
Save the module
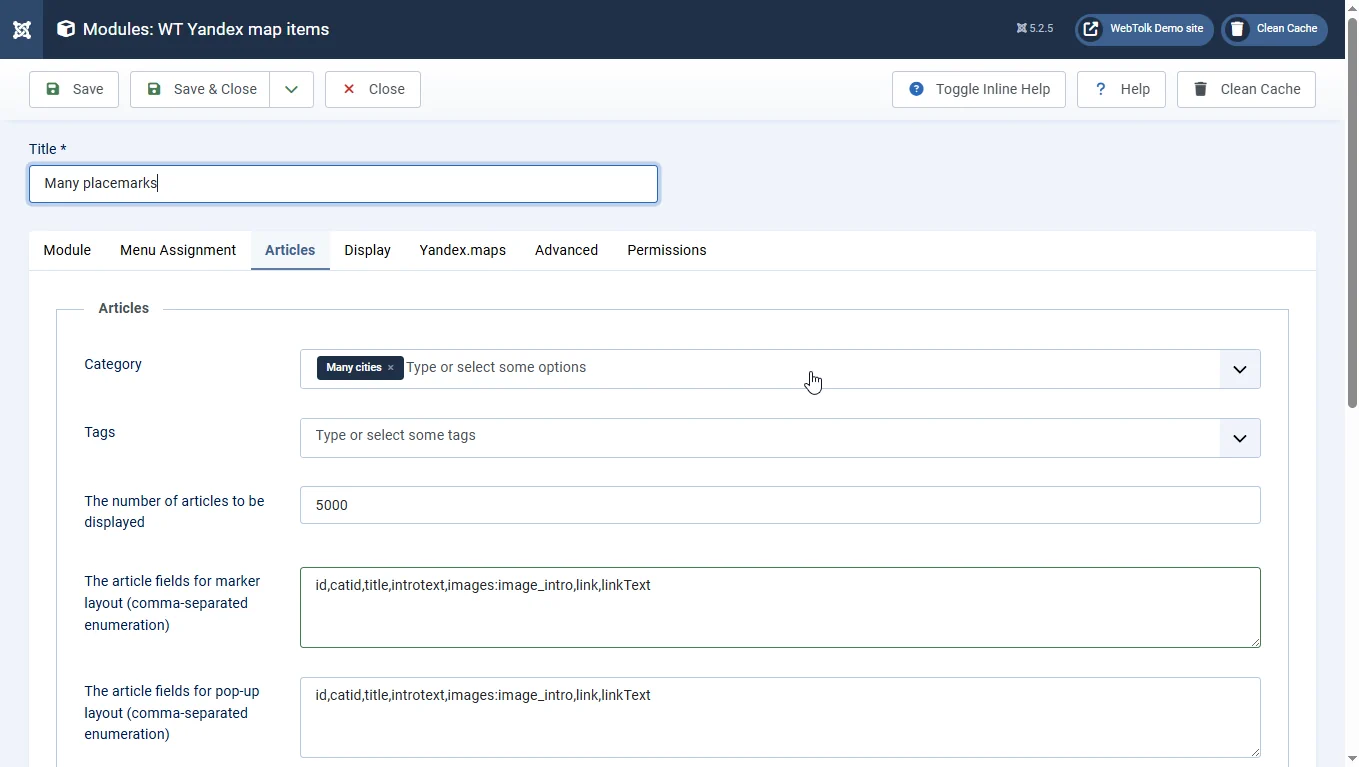pos(74,89)
